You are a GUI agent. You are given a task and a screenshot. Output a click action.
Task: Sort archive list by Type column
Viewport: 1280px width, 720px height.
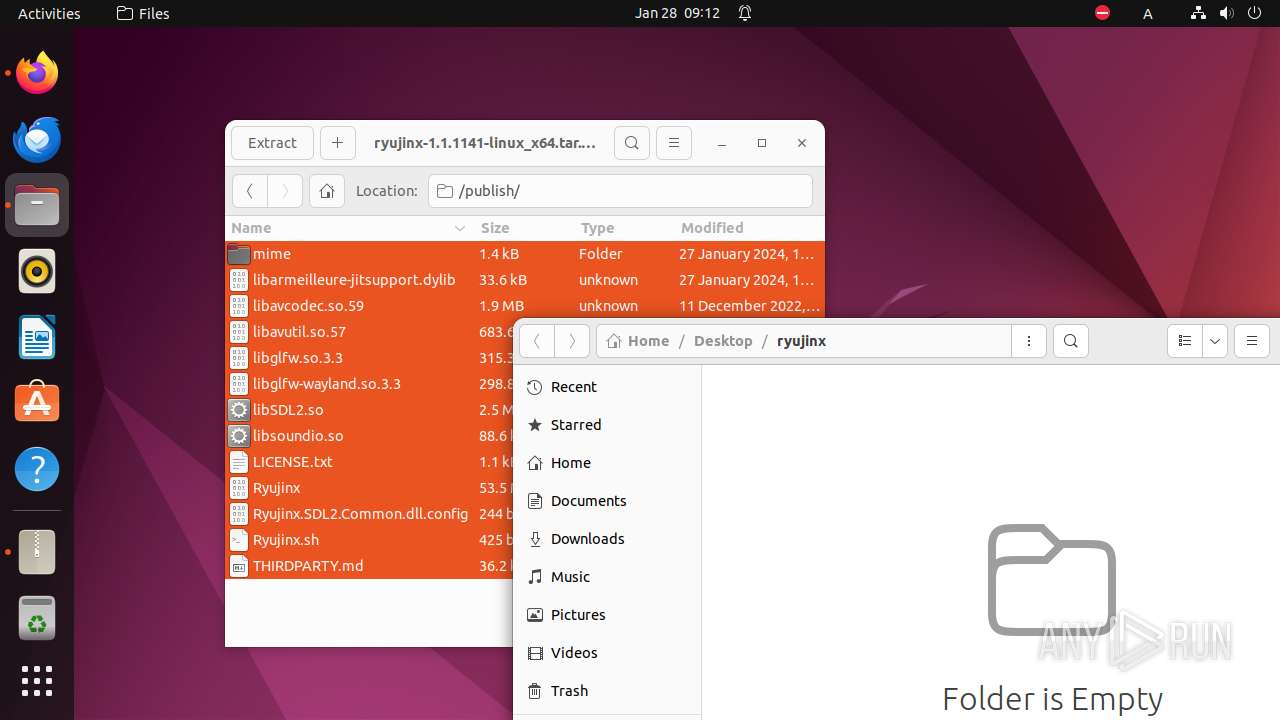click(623, 228)
